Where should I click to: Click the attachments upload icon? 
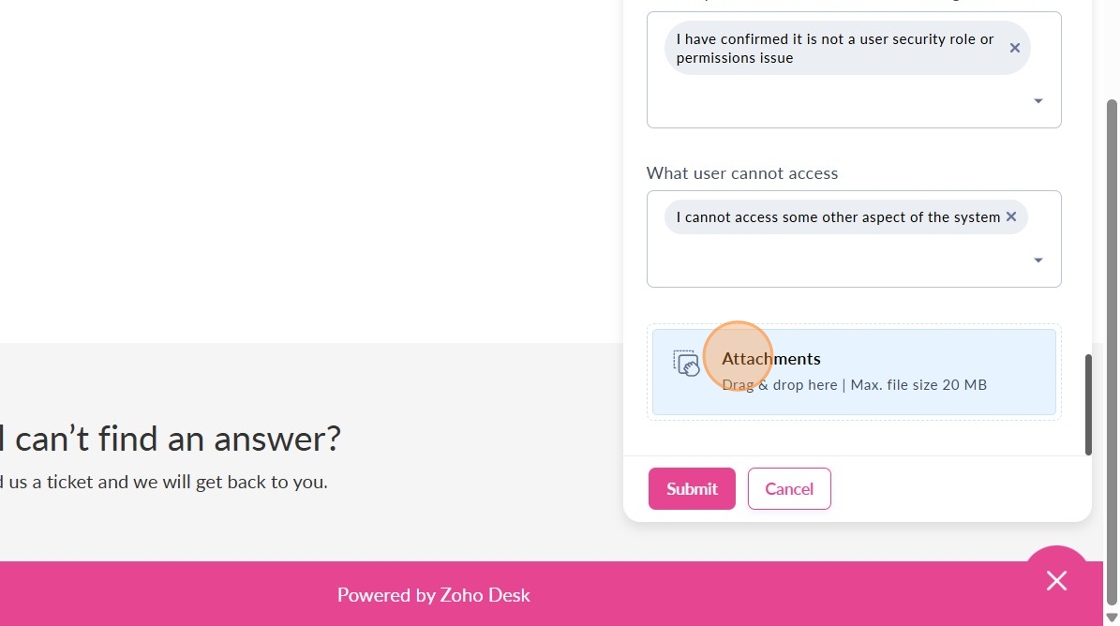[686, 363]
